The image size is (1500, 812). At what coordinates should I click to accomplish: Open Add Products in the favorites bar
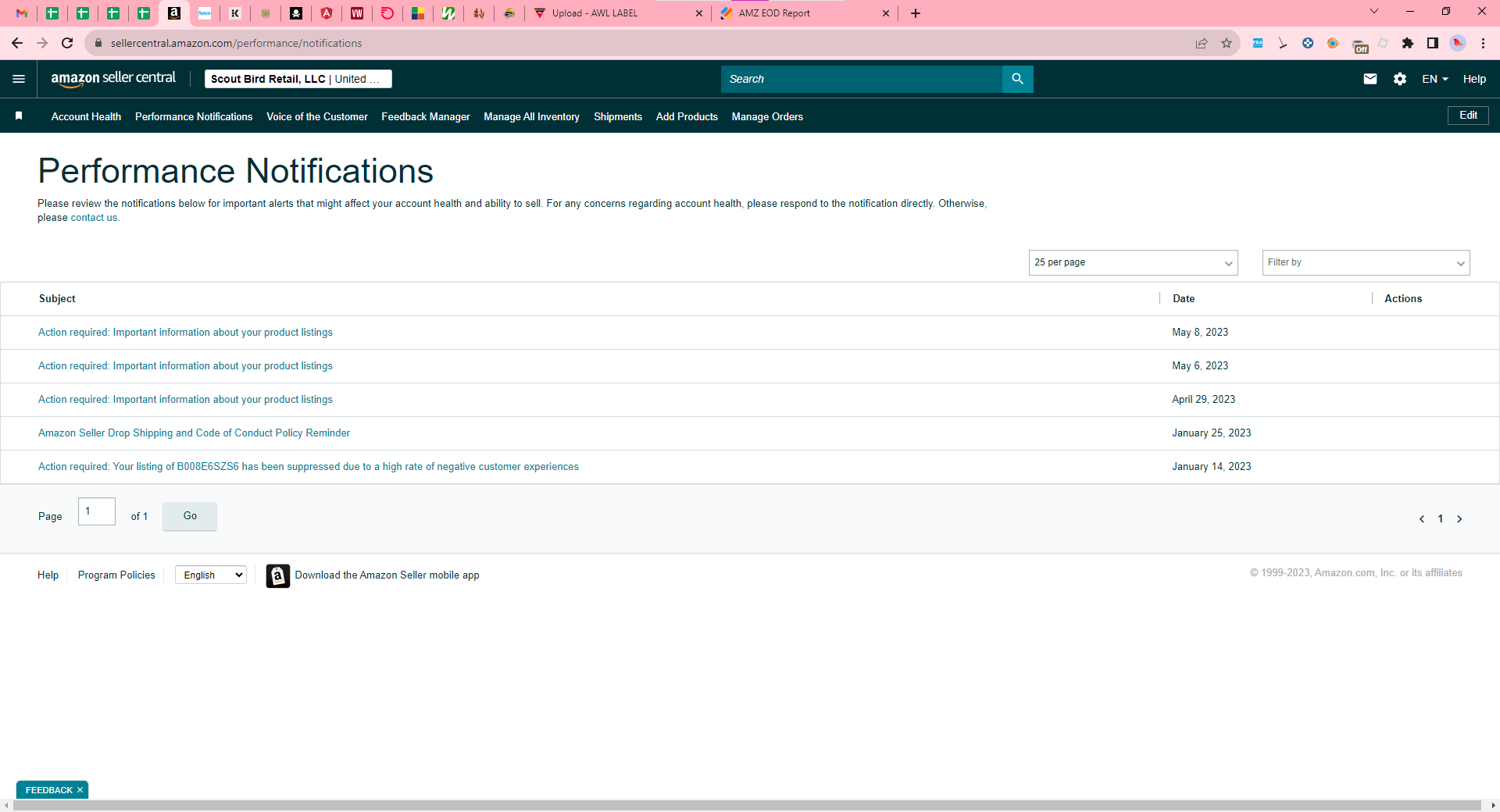(687, 116)
